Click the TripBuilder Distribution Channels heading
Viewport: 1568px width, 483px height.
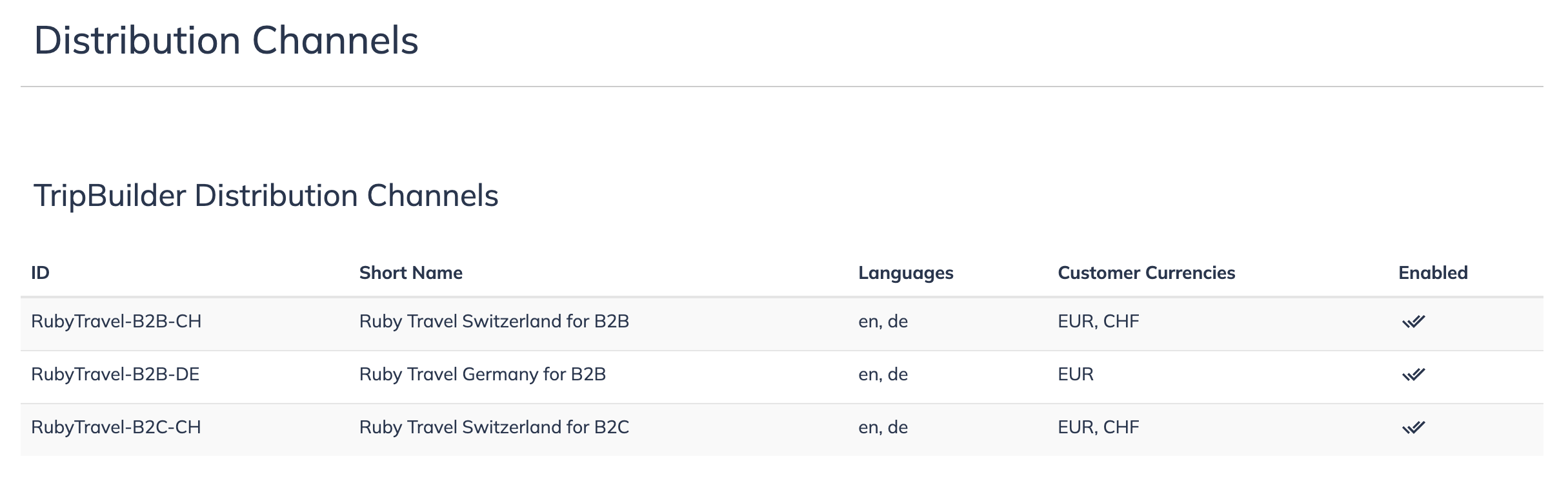coord(266,196)
